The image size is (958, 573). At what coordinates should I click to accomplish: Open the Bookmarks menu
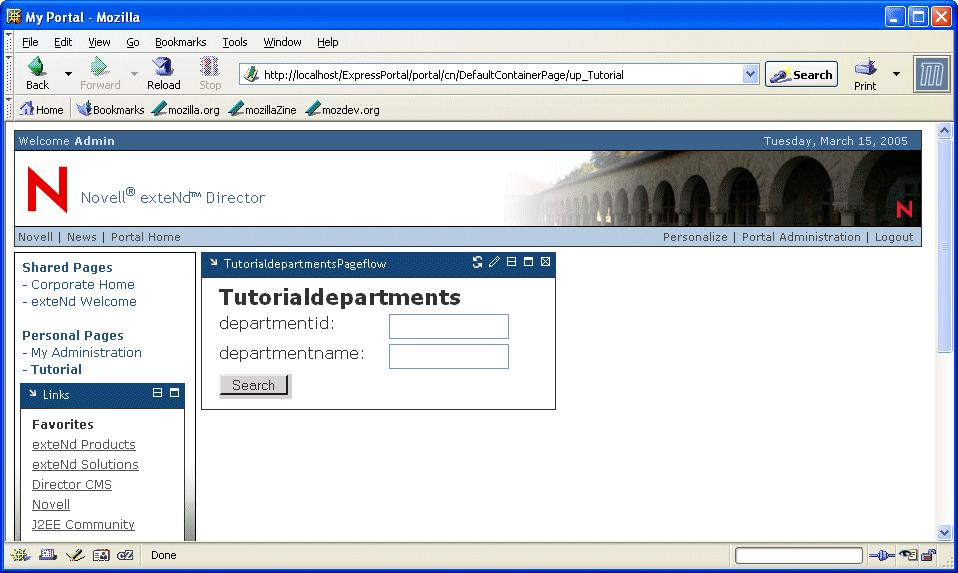point(180,42)
